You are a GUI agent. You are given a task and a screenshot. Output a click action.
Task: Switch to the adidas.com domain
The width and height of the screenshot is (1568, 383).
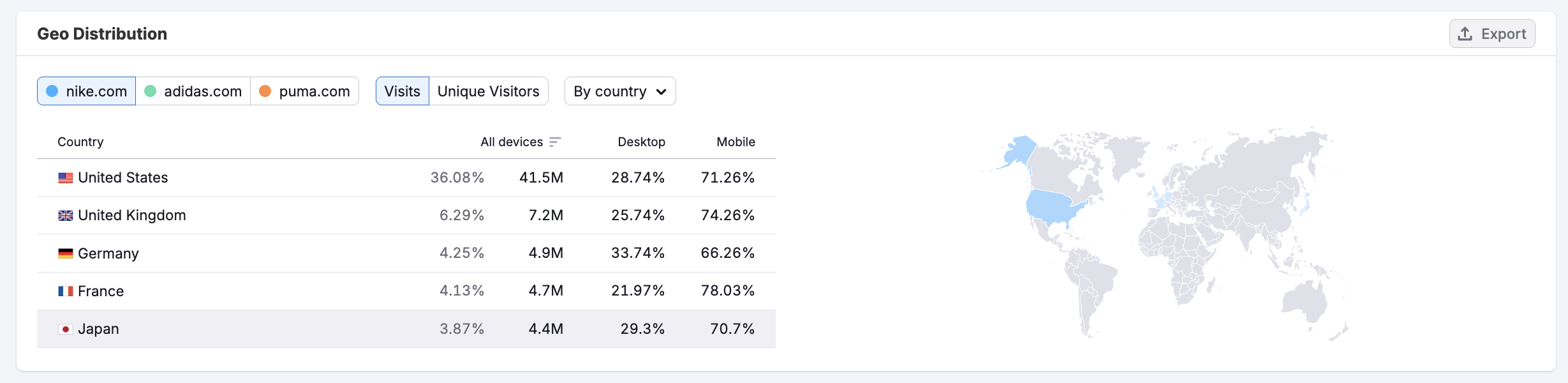[x=193, y=91]
